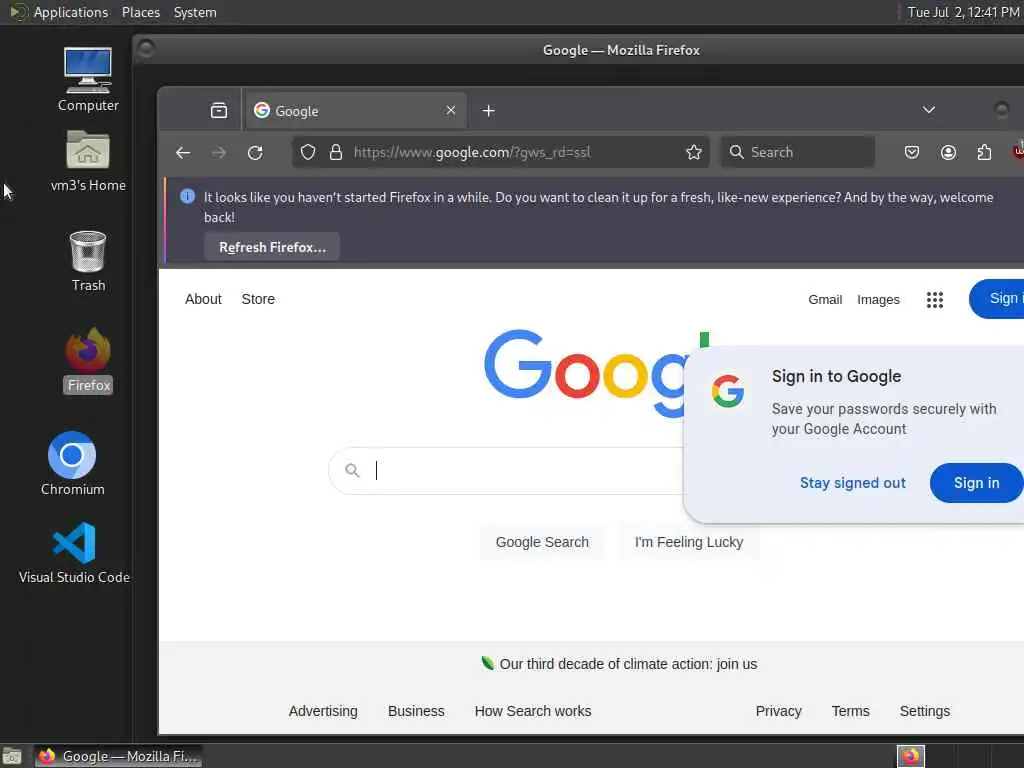
Task: Click the info icon in notification bar
Action: [187, 197]
